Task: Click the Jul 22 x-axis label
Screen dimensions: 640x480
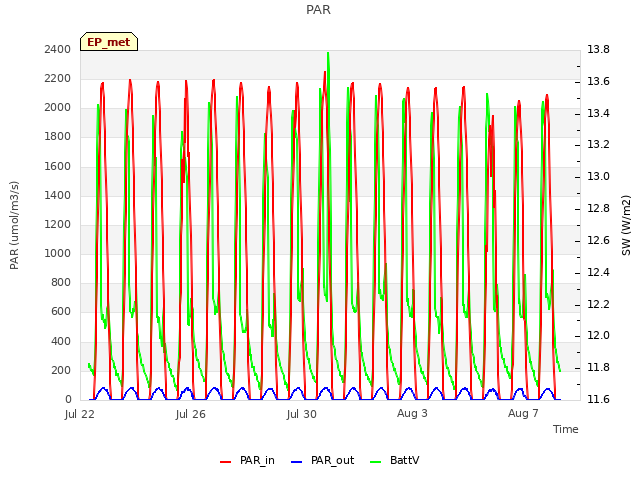Action: [x=80, y=414]
